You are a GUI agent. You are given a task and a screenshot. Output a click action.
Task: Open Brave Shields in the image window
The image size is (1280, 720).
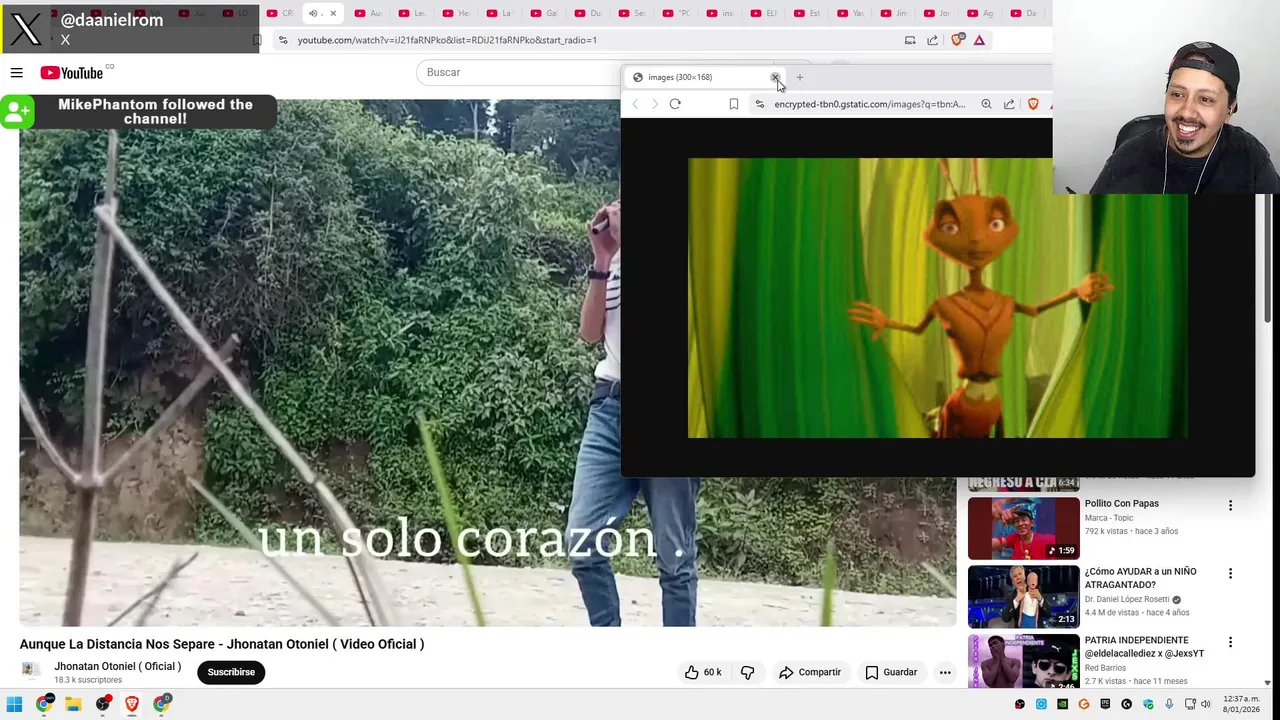pyautogui.click(x=1033, y=104)
